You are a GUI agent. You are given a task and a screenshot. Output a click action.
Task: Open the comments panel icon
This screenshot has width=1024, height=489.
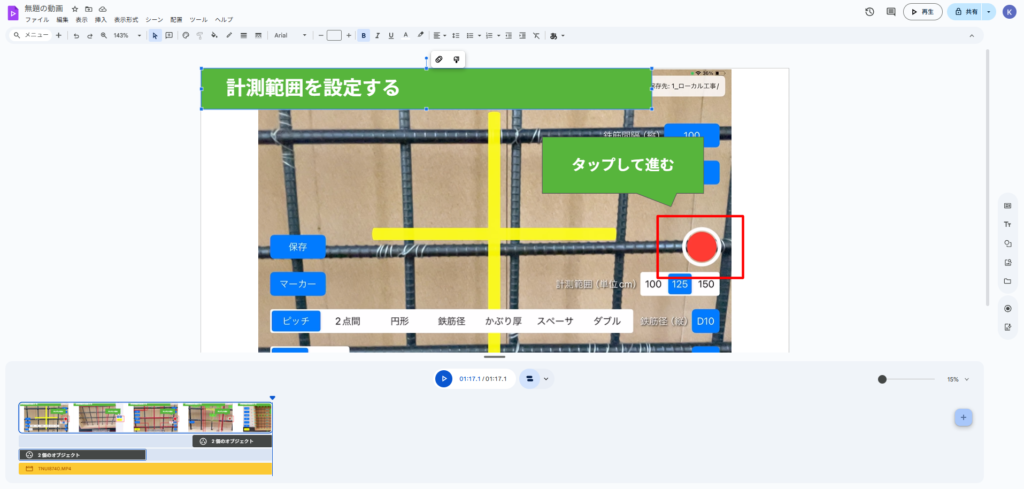[x=890, y=11]
